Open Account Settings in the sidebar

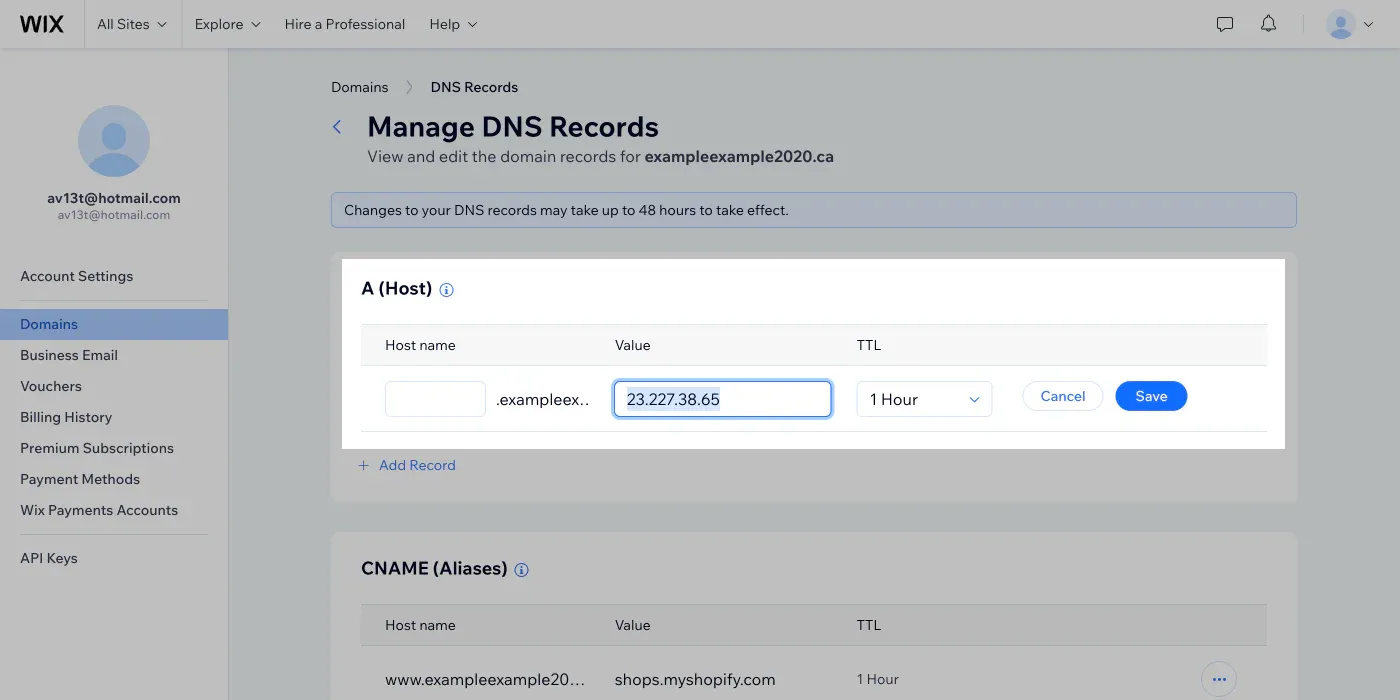pos(77,276)
